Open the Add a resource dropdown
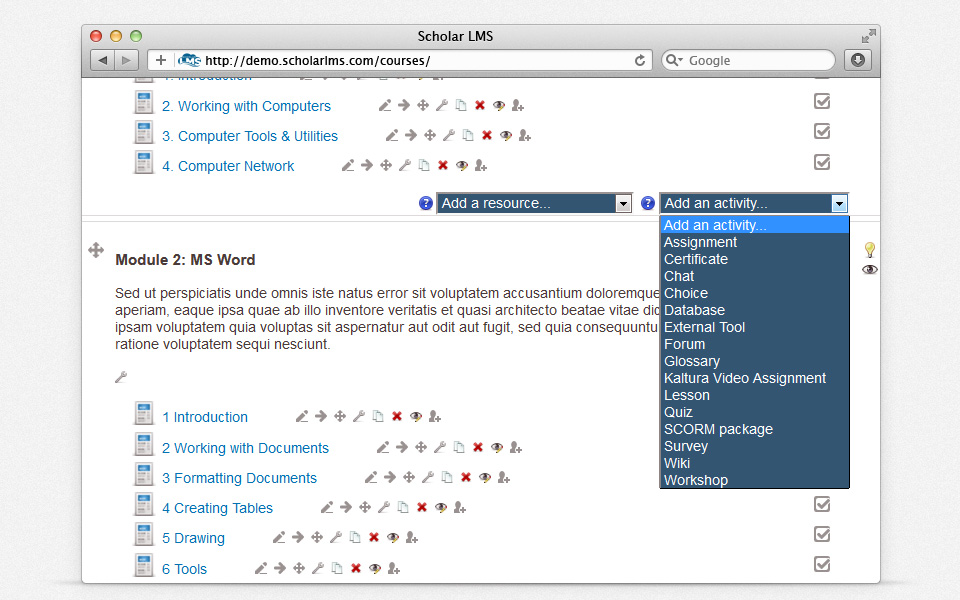The image size is (960, 600). 534,203
